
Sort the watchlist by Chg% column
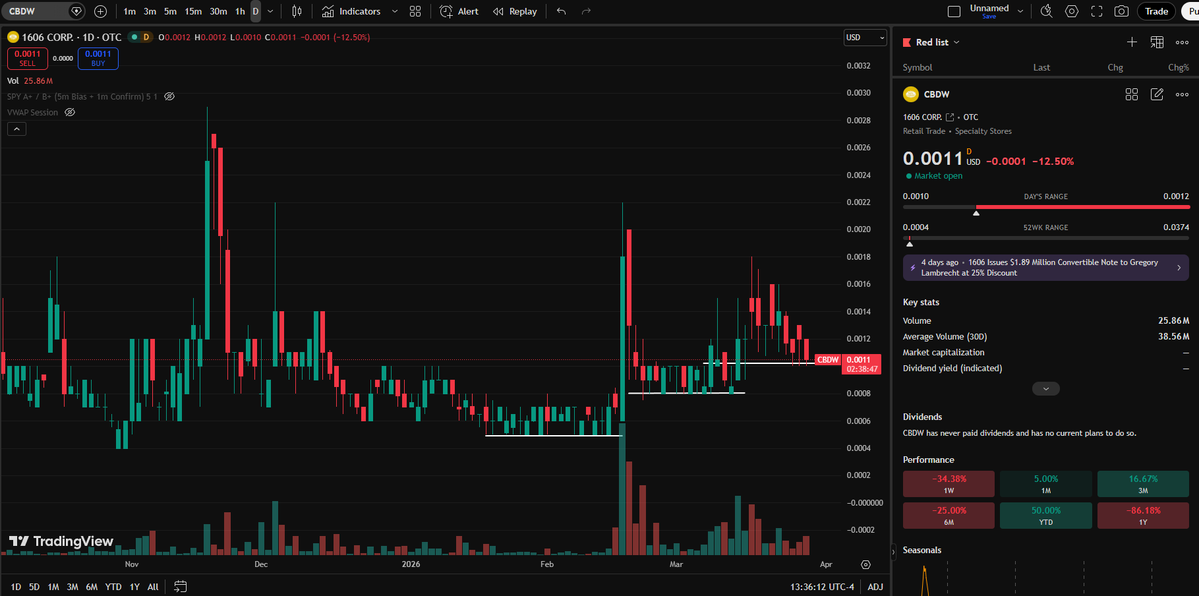pyautogui.click(x=1178, y=67)
